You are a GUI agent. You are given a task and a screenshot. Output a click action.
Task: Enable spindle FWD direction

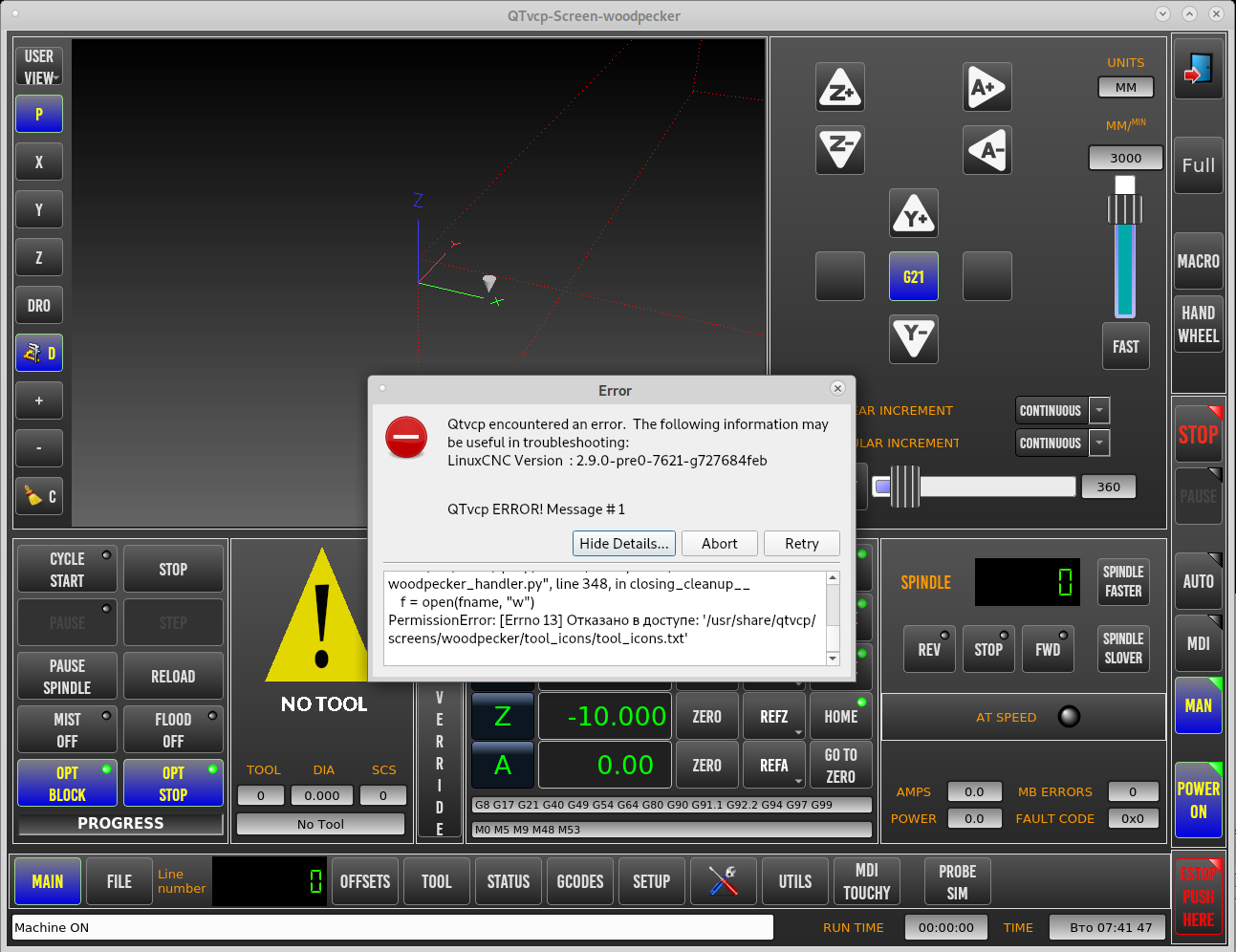click(x=1048, y=649)
